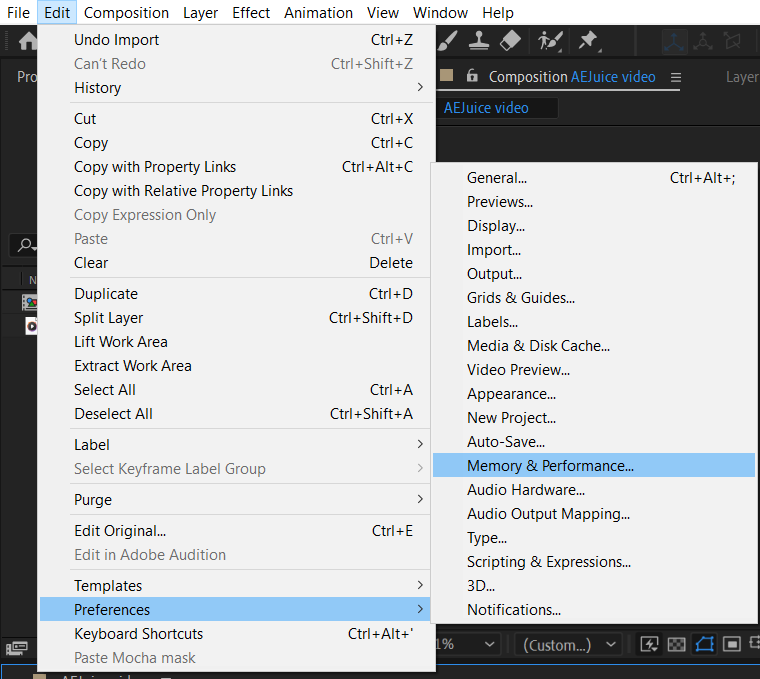Click the Home icon
Viewport: 760px width, 679px height.
click(28, 42)
